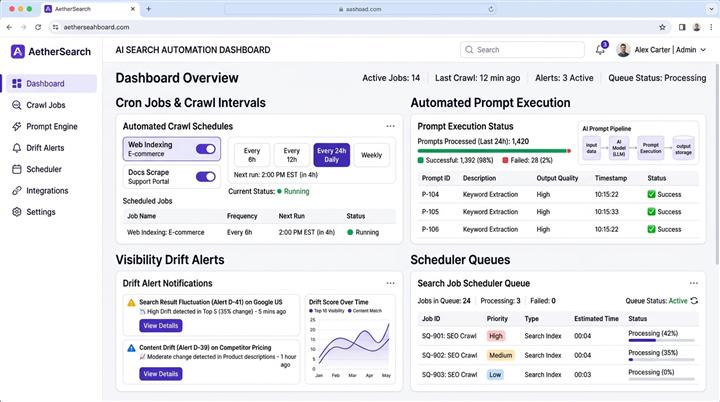The width and height of the screenshot is (720, 402).
Task: Click the Output storage pipeline node
Action: pos(683,148)
